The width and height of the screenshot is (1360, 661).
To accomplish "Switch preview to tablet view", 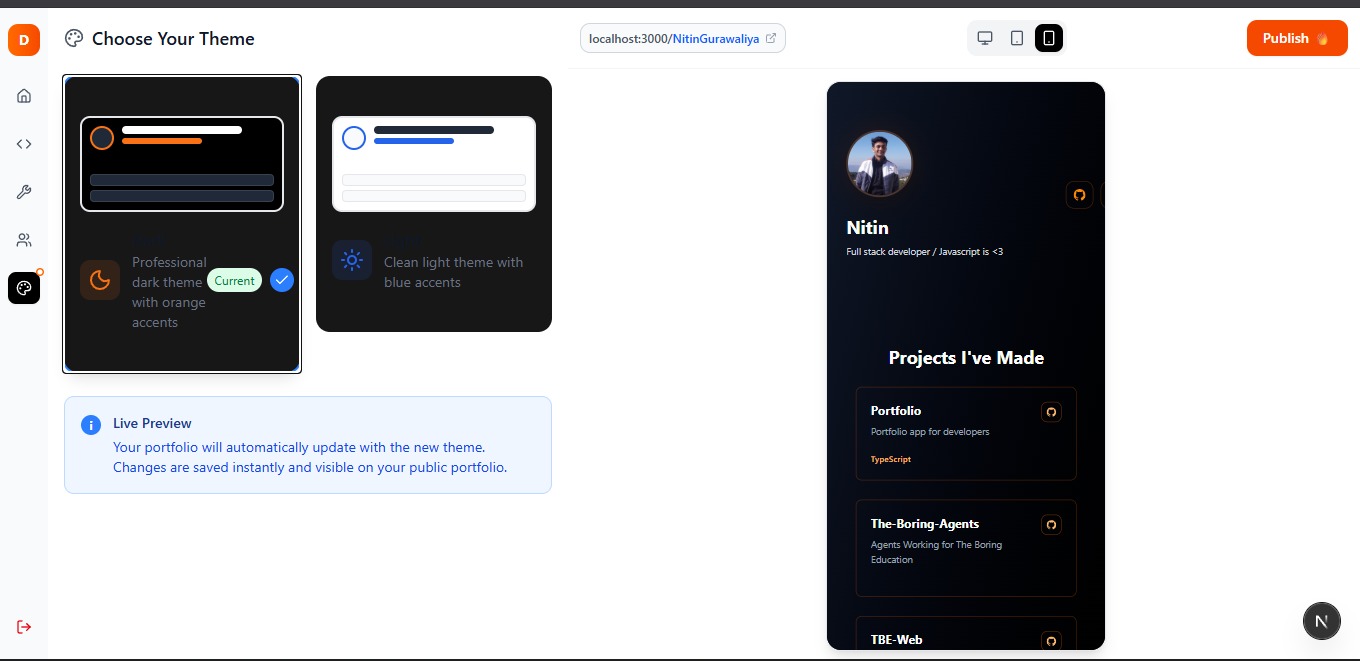I will [1017, 37].
